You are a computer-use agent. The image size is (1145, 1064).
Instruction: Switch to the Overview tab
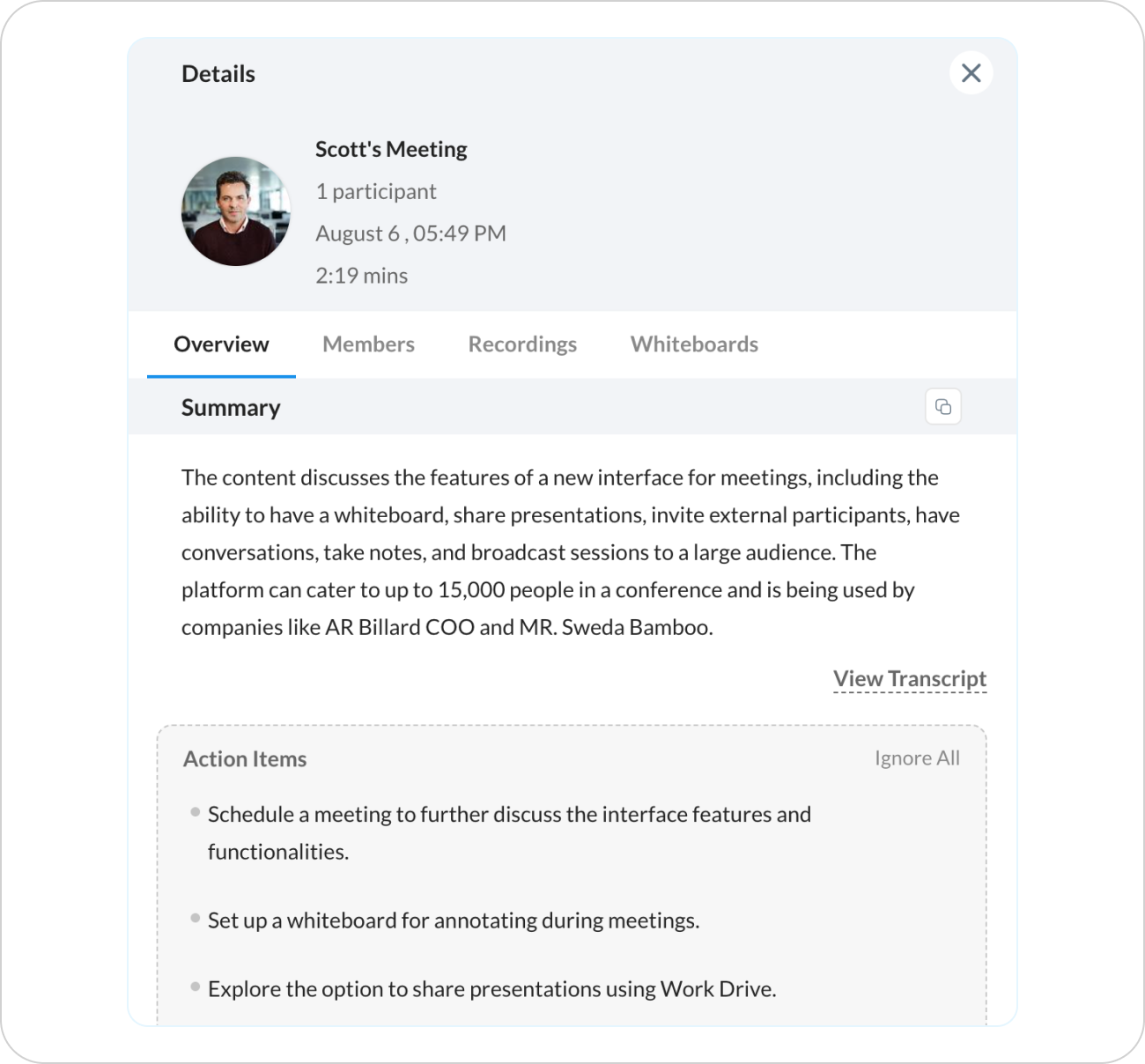(221, 344)
